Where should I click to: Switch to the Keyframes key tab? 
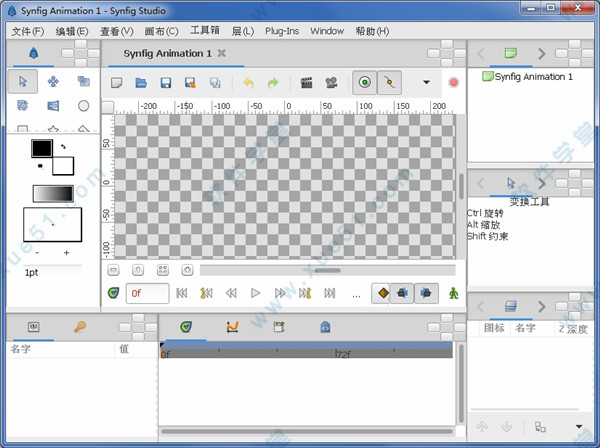(80, 327)
